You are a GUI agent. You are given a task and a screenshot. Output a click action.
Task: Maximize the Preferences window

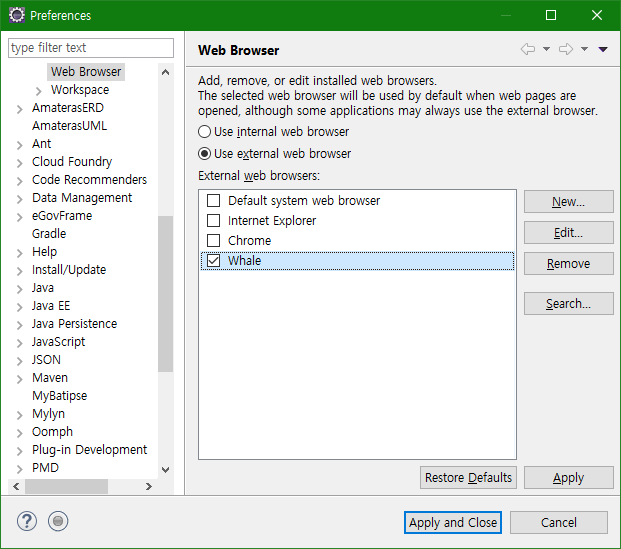tap(551, 15)
